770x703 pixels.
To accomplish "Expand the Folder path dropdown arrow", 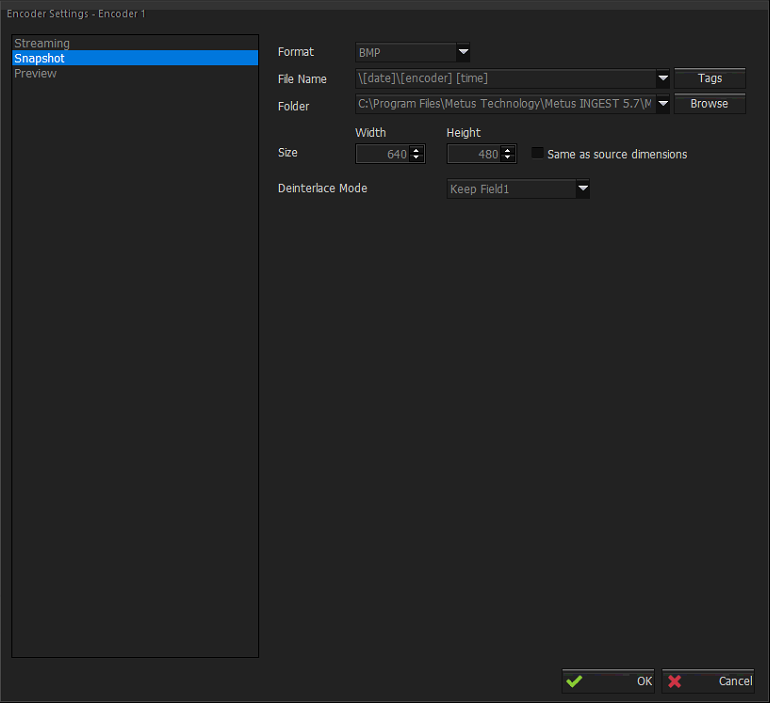I will 663,104.
